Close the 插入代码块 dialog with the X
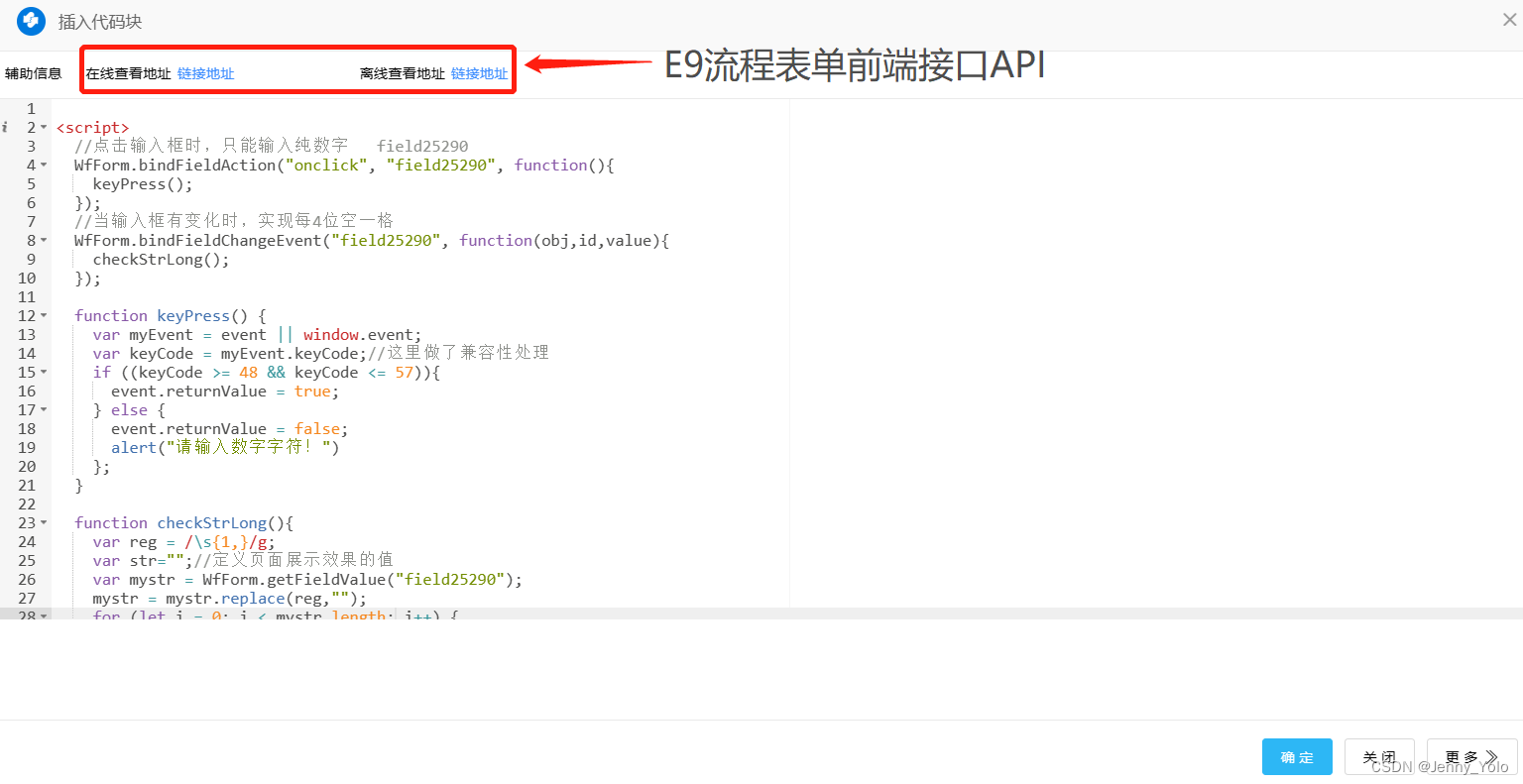 click(1509, 21)
